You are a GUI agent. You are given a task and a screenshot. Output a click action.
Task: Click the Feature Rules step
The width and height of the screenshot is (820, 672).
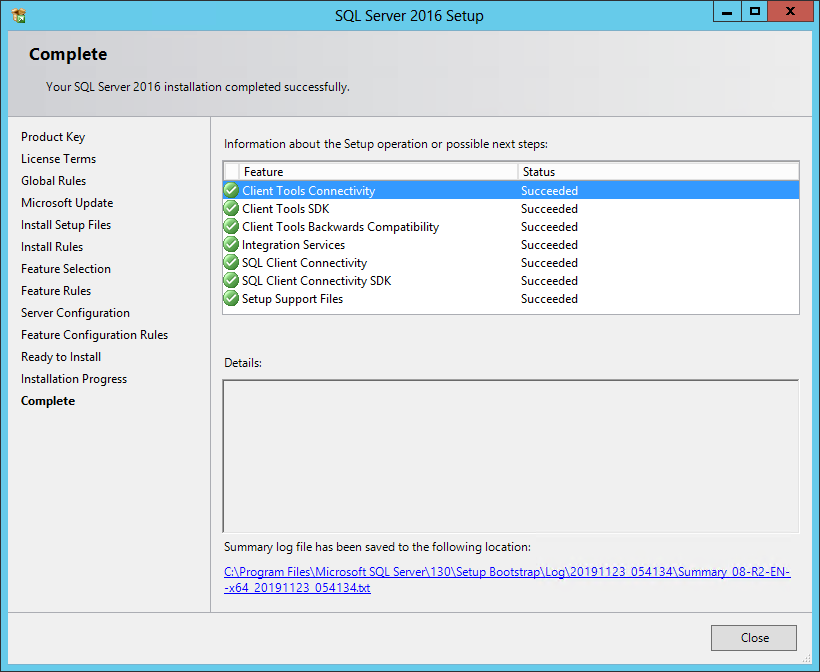[56, 291]
